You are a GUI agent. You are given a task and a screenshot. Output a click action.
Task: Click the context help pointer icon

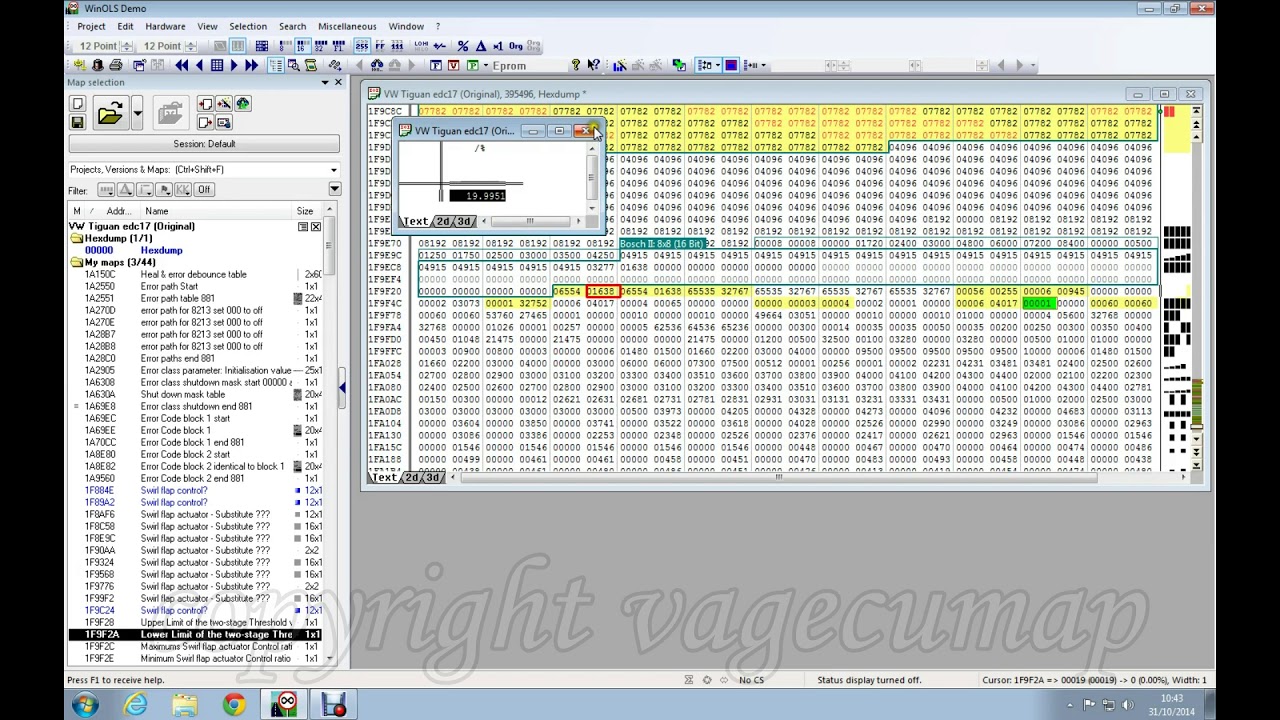[x=593, y=65]
